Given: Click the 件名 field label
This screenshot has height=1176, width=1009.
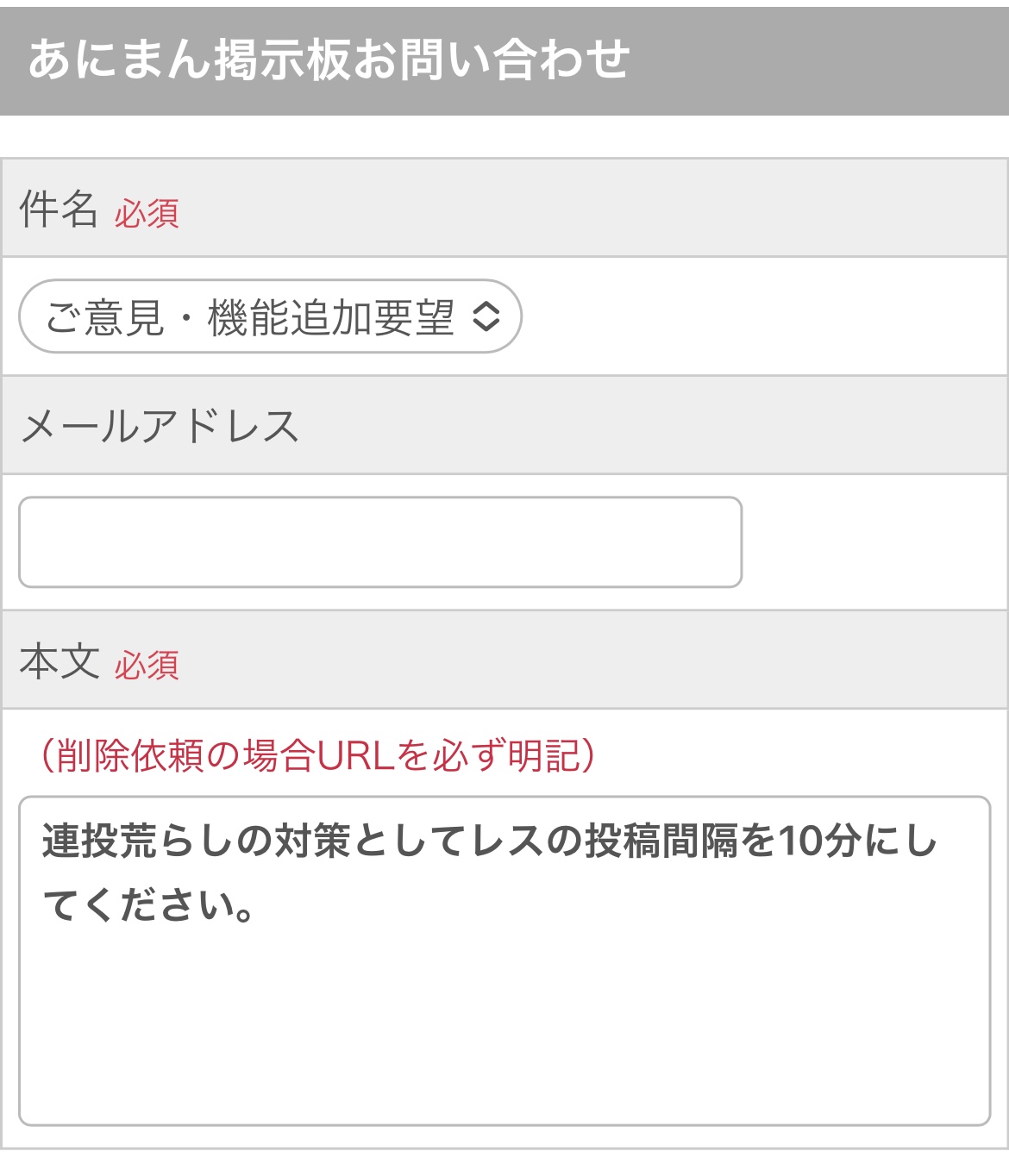Looking at the screenshot, I should coord(59,210).
